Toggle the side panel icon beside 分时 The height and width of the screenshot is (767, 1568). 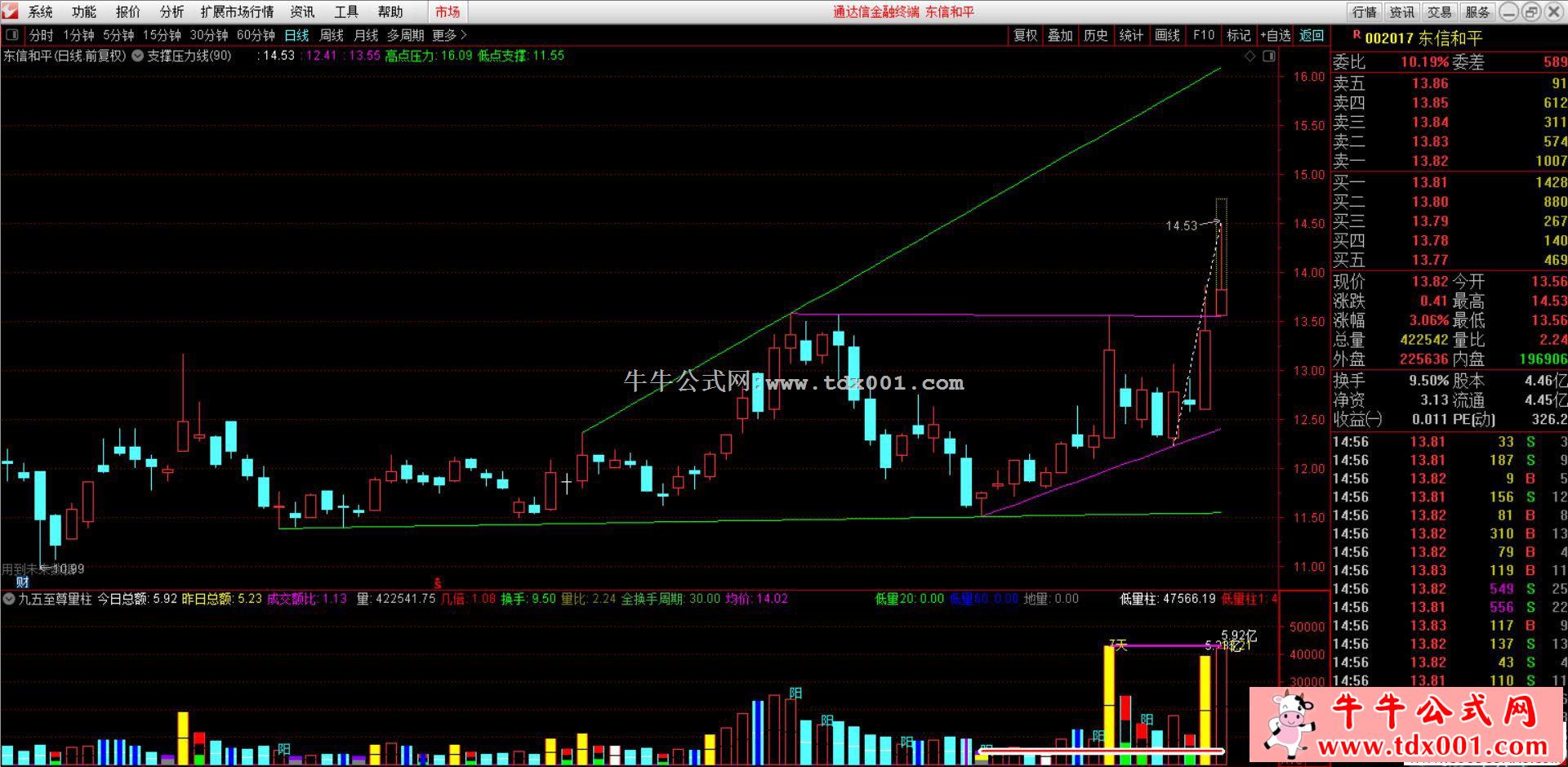[x=12, y=35]
